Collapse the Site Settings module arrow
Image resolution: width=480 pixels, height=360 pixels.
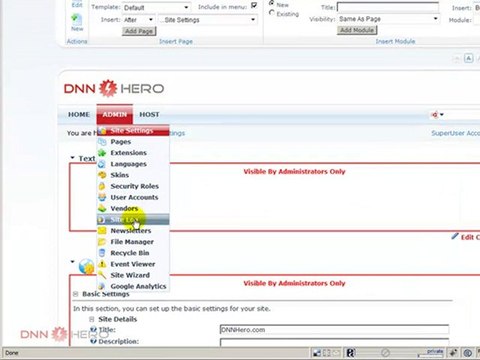(x=72, y=262)
